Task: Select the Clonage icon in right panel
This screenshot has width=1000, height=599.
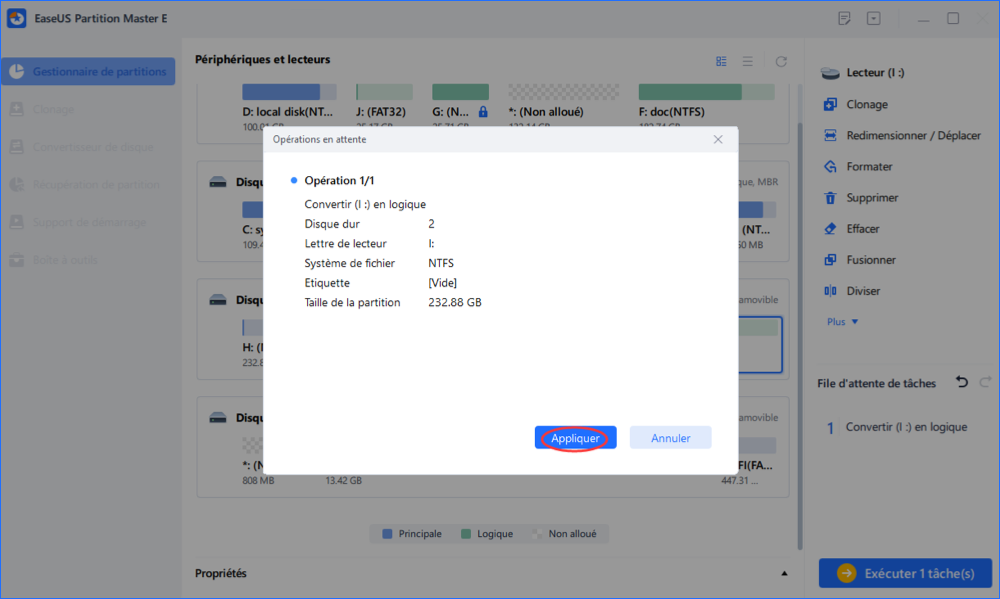Action: 829,104
